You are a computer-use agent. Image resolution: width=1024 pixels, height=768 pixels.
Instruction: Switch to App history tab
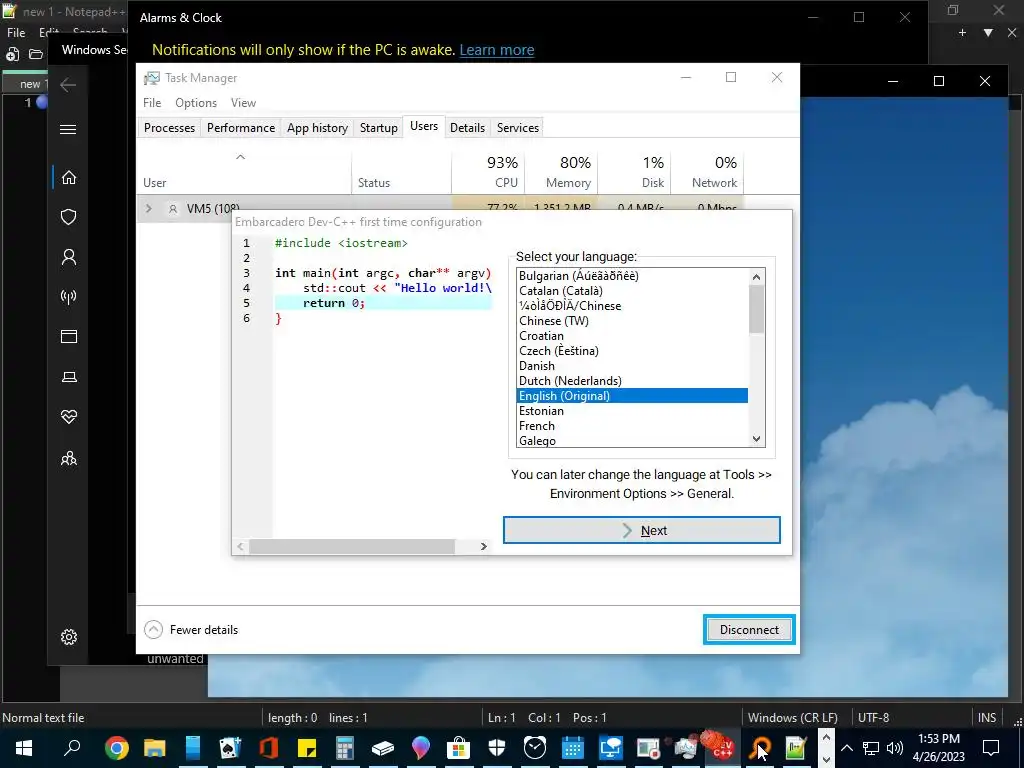(x=317, y=128)
